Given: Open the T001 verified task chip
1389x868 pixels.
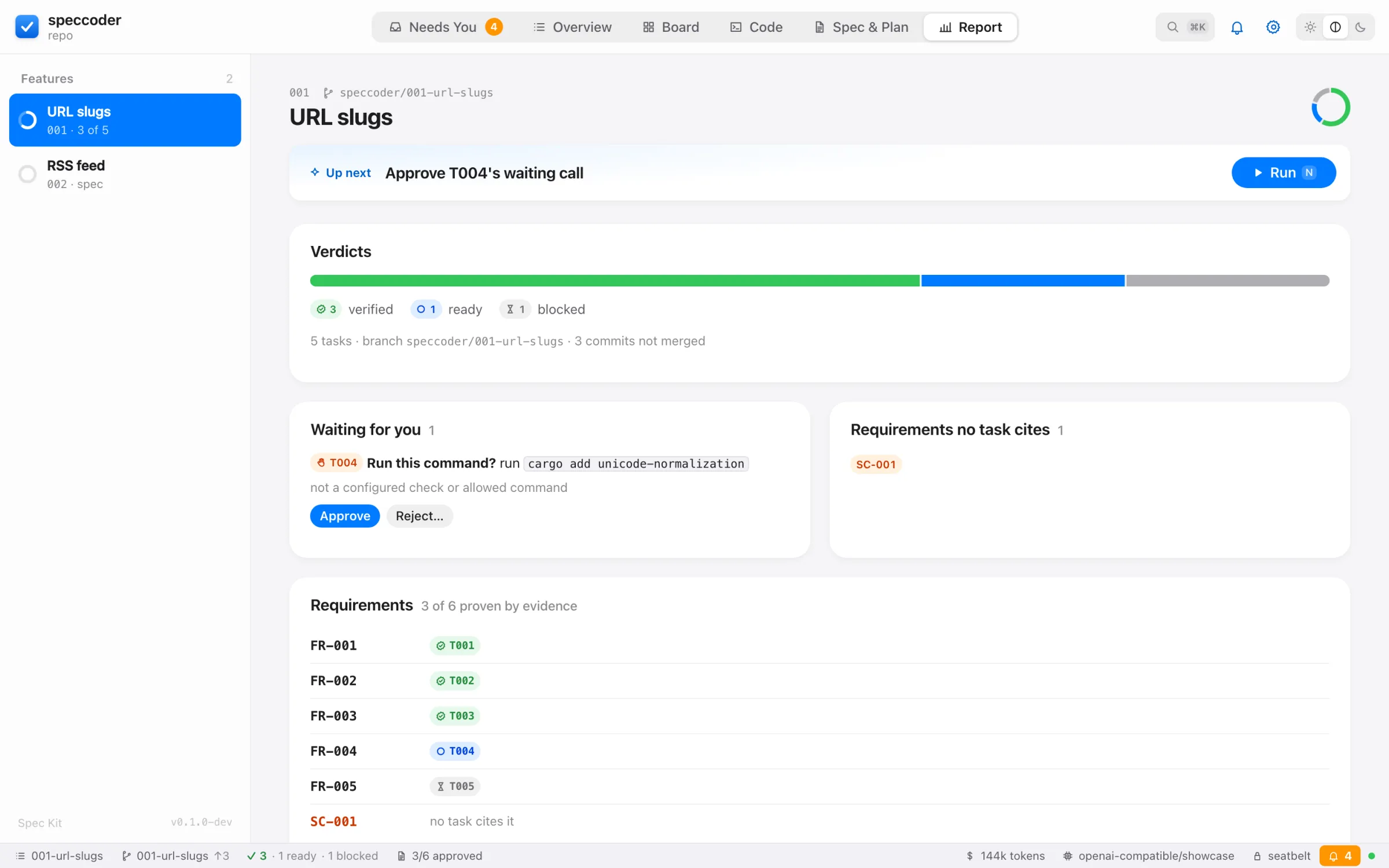Looking at the screenshot, I should [x=455, y=645].
